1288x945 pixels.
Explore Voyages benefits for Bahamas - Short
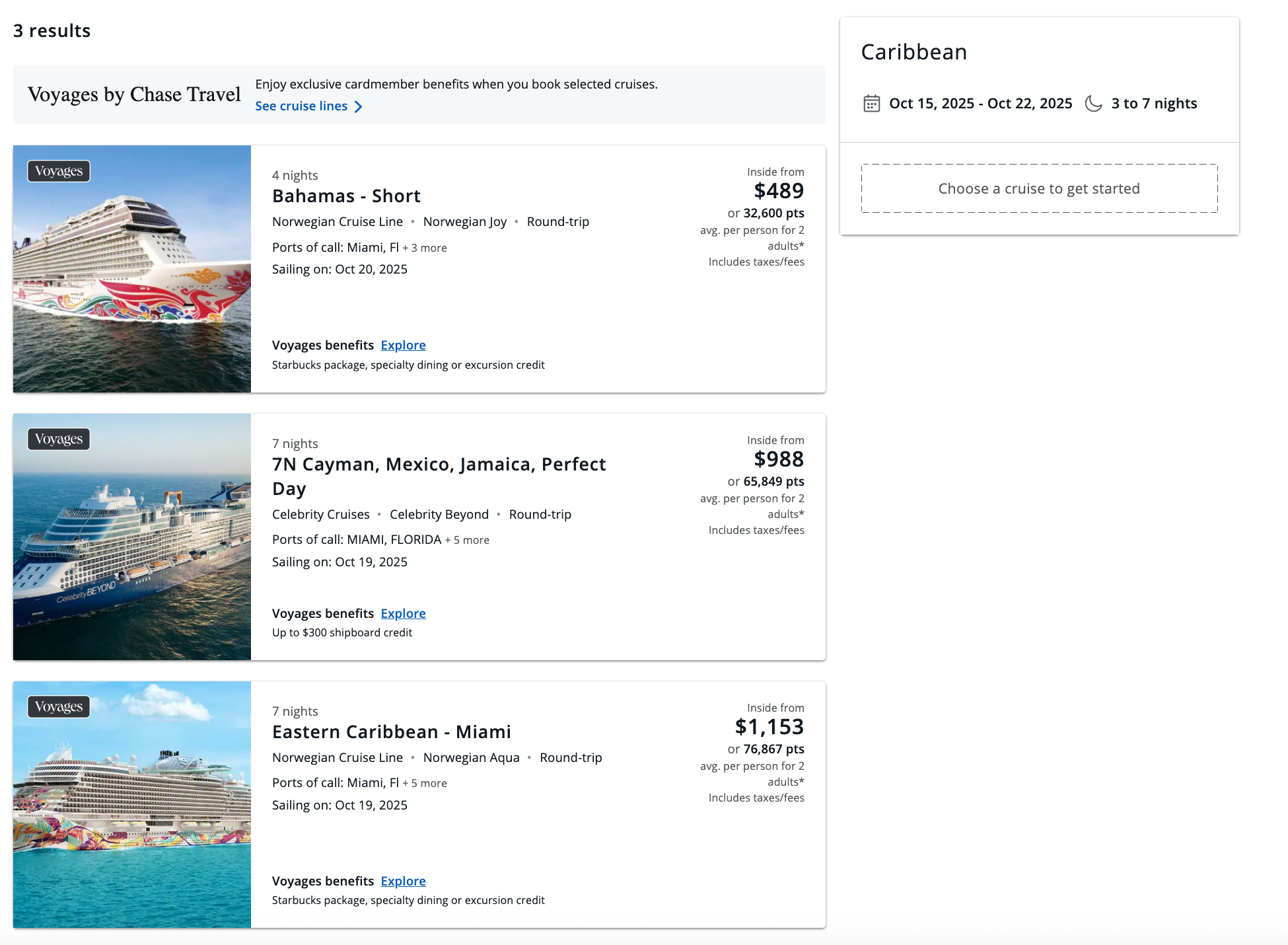pos(403,346)
